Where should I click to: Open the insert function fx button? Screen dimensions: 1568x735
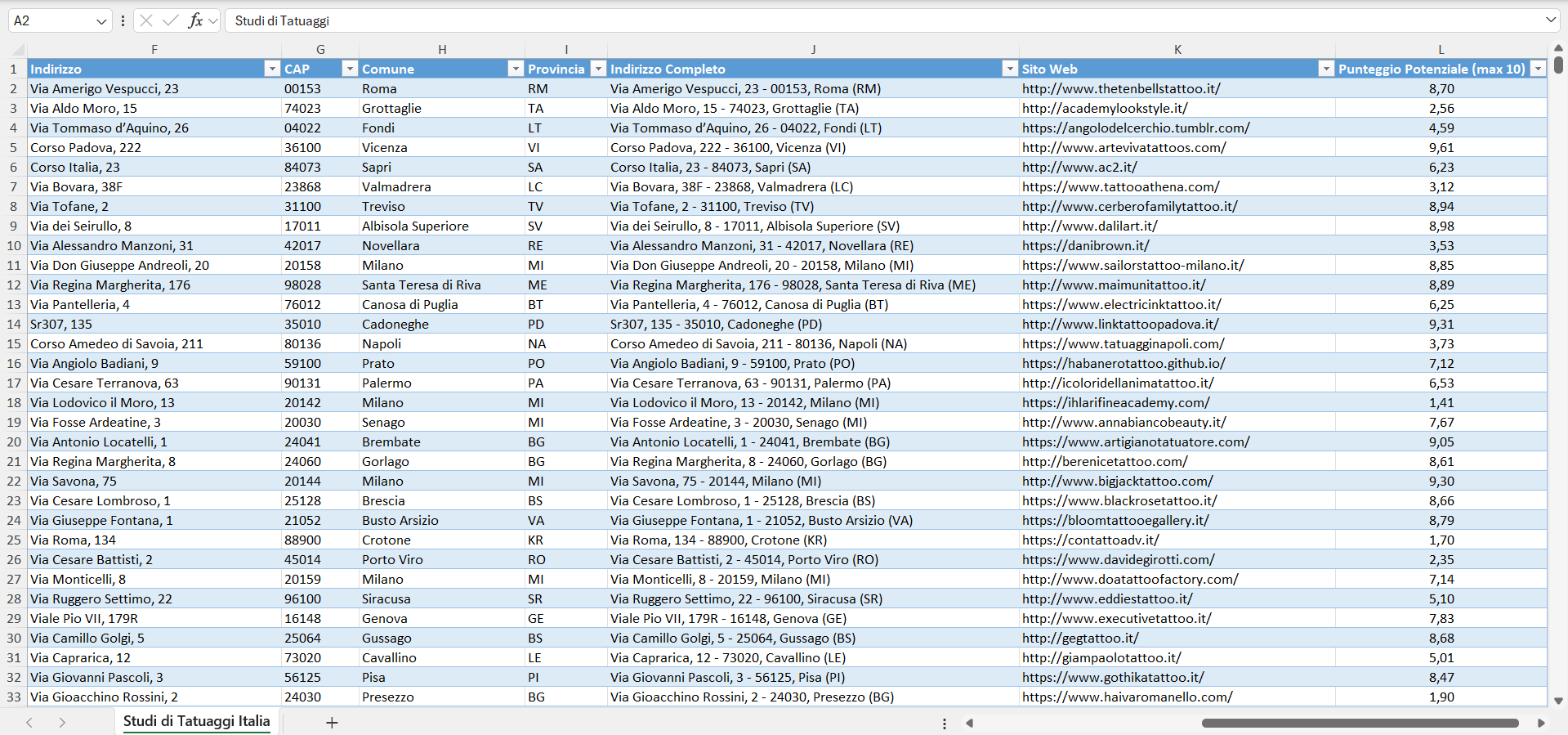coord(195,20)
